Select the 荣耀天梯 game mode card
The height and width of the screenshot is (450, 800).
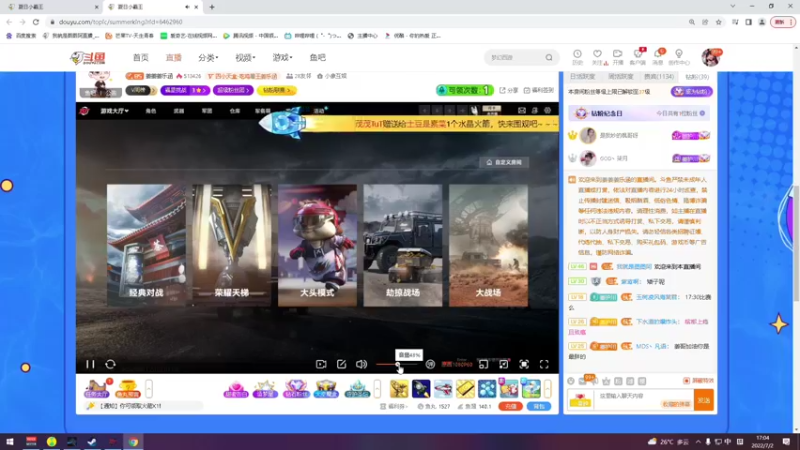pos(232,245)
